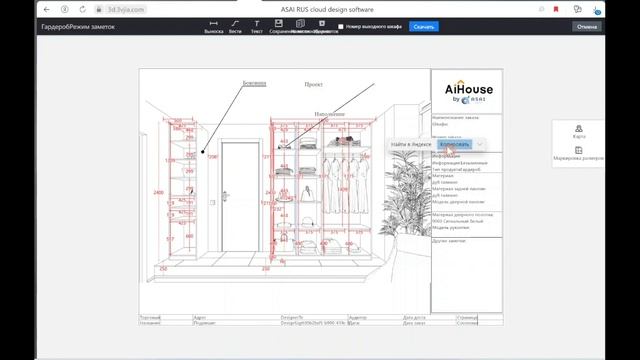Choose Копировать in the selection popup

click(x=455, y=144)
